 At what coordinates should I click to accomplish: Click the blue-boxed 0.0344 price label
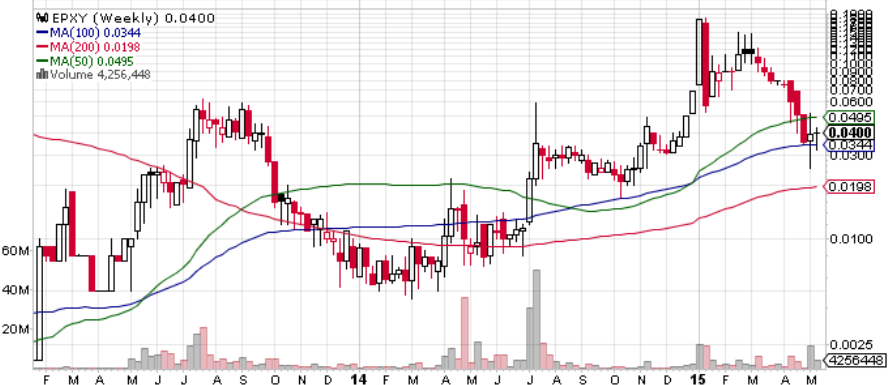(x=850, y=145)
